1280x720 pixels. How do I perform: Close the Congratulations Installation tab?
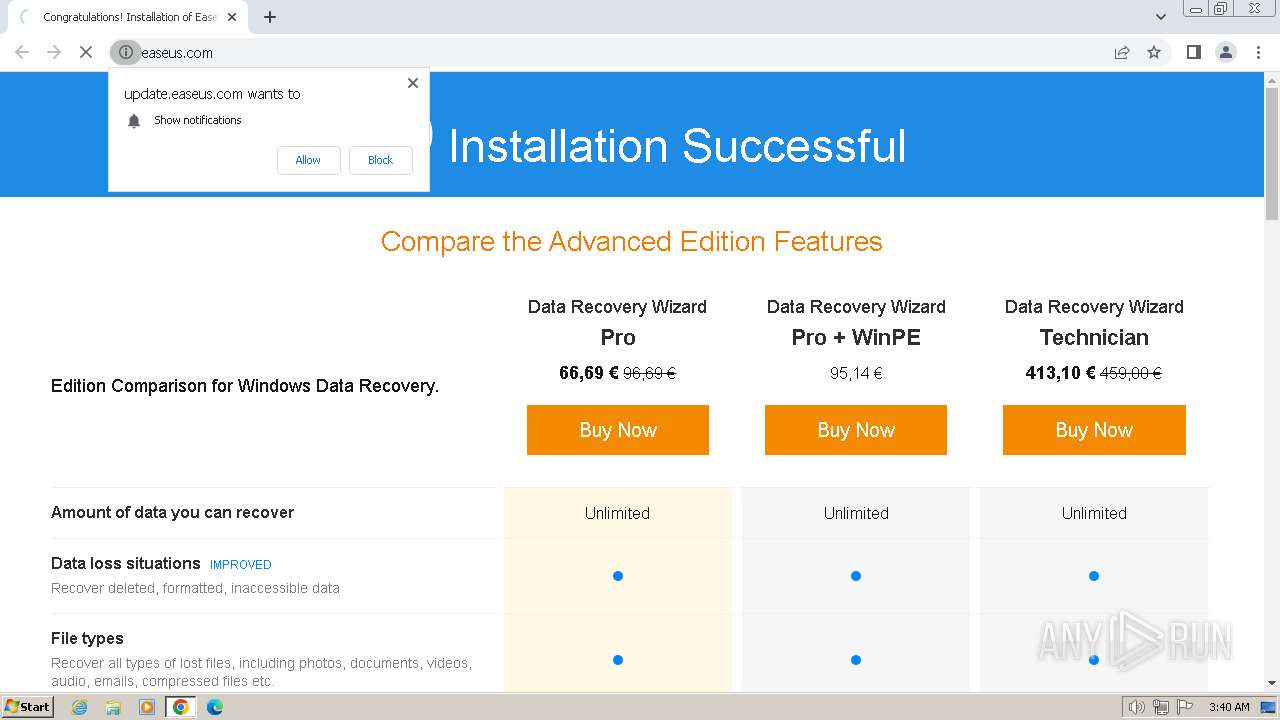click(232, 17)
